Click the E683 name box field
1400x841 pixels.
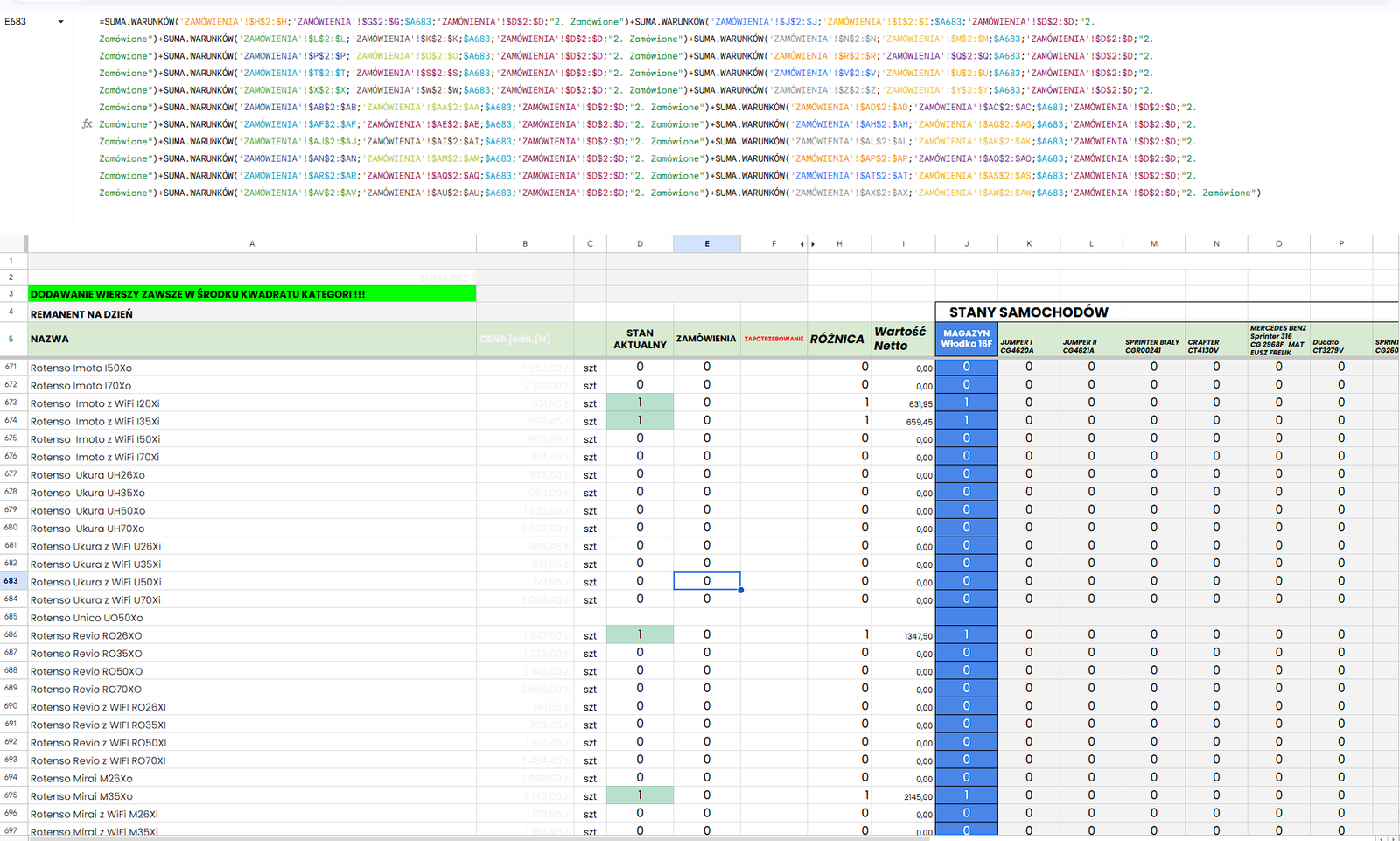[x=26, y=22]
